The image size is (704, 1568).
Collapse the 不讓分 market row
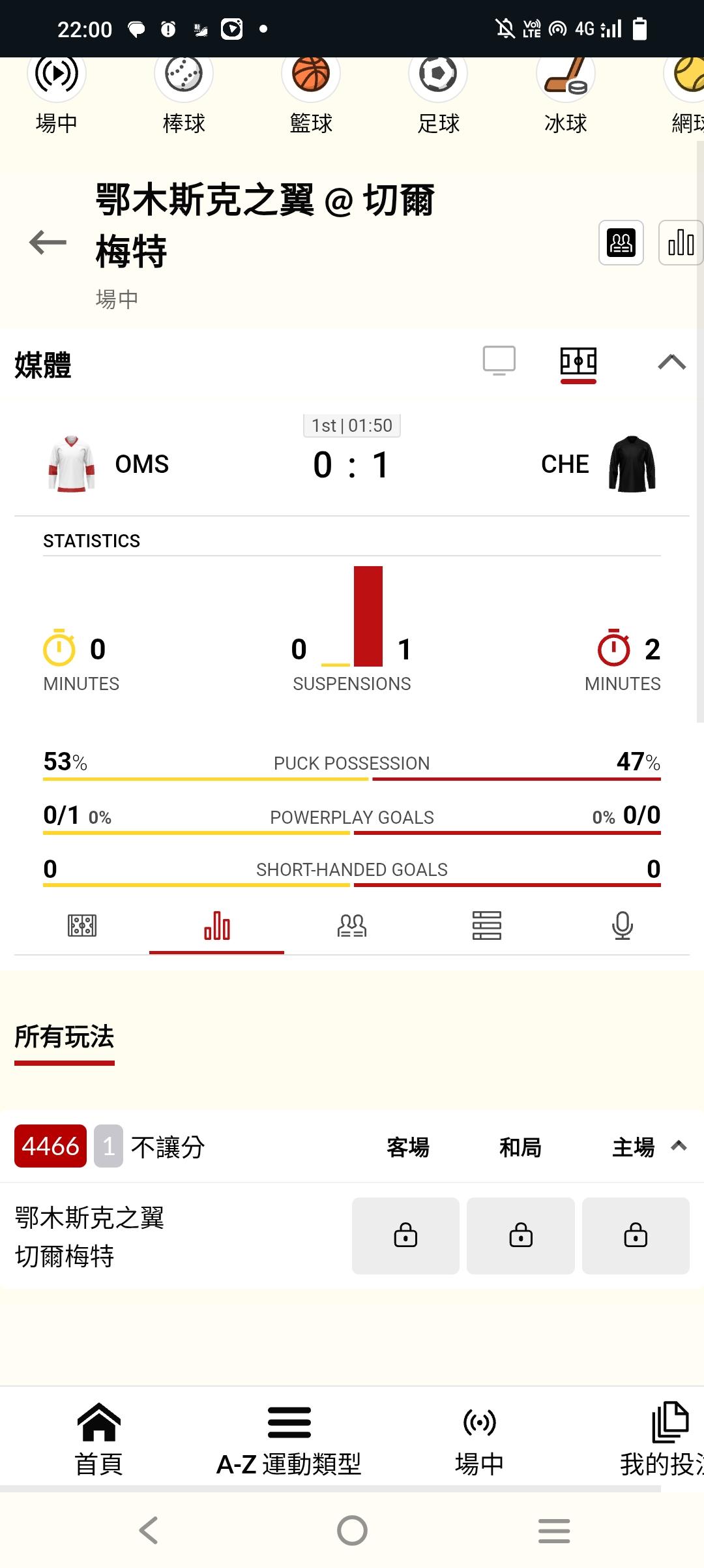coord(679,1146)
